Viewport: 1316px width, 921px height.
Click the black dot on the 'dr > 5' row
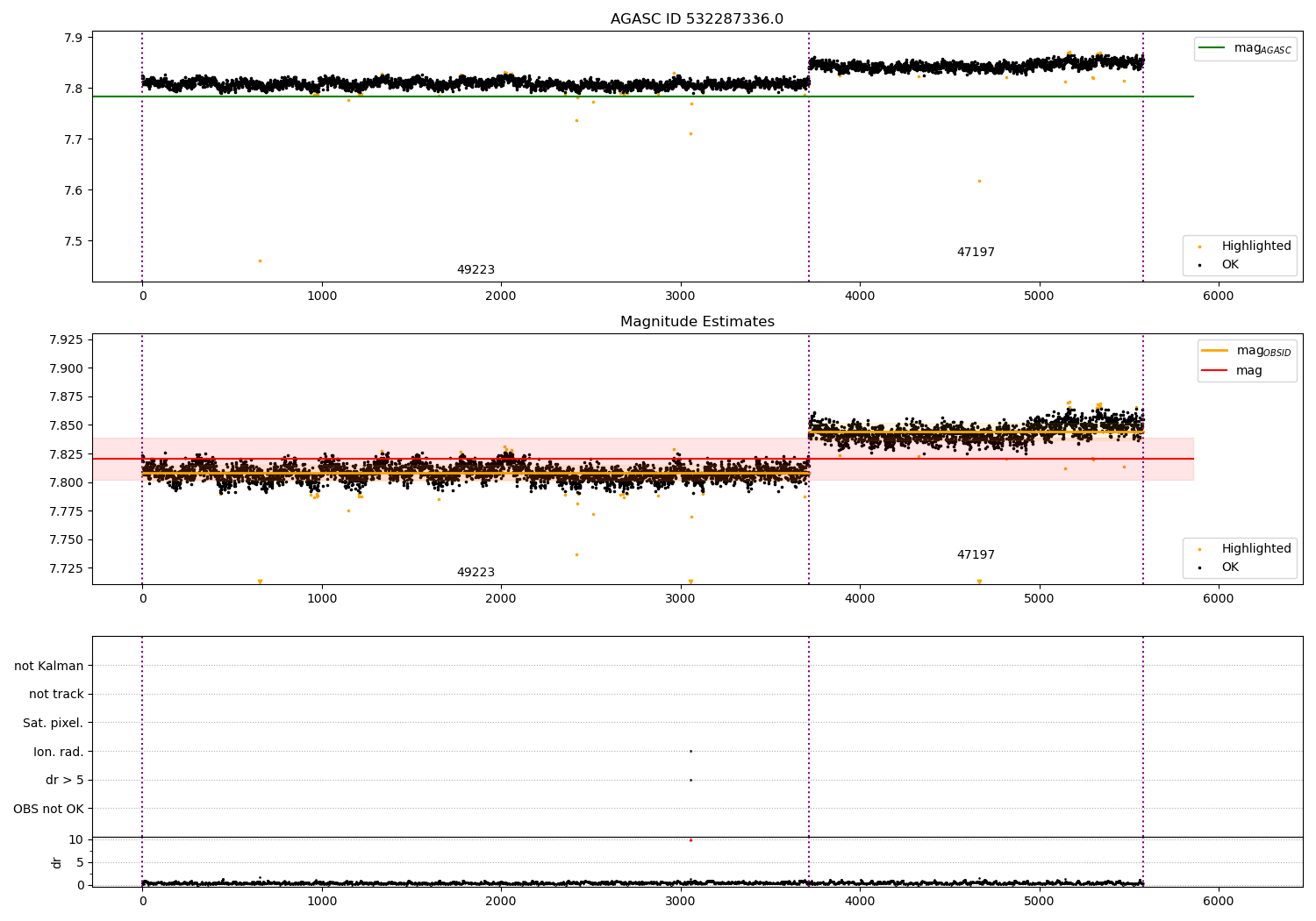pyautogui.click(x=690, y=780)
